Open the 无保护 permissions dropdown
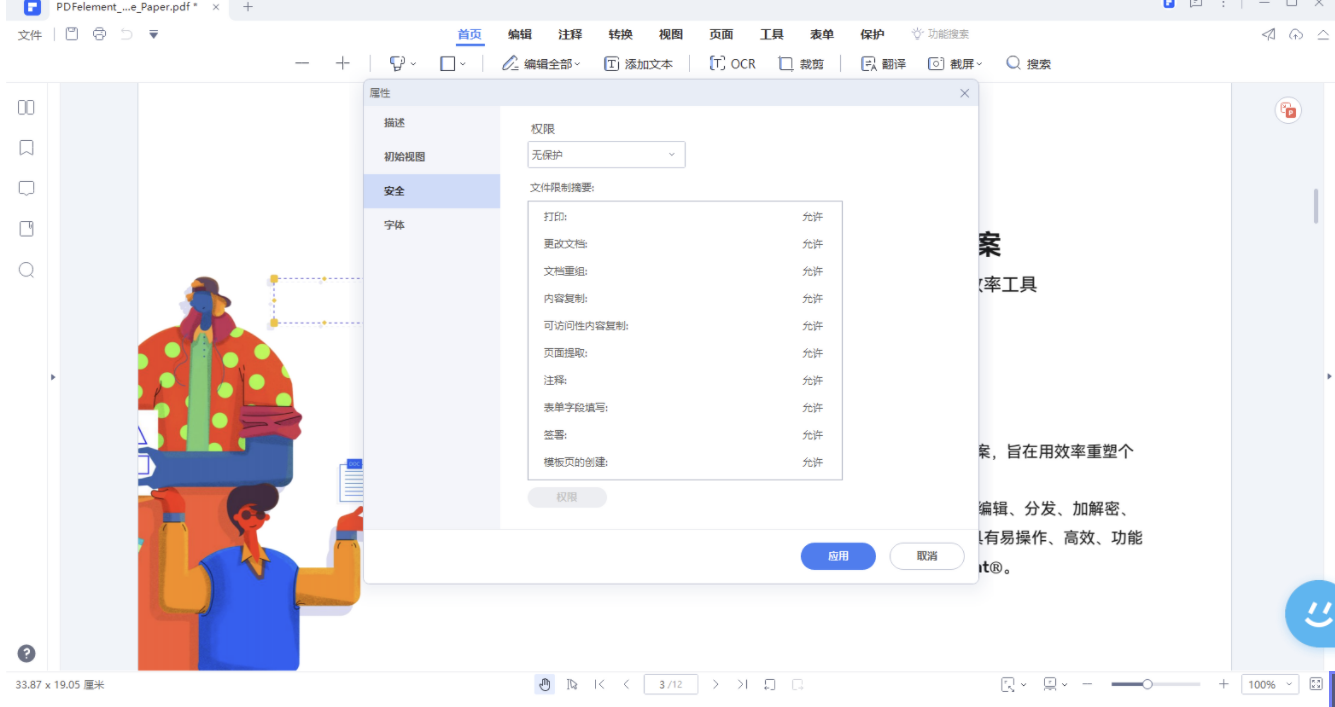Screen dimensions: 1335x707 click(x=605, y=154)
